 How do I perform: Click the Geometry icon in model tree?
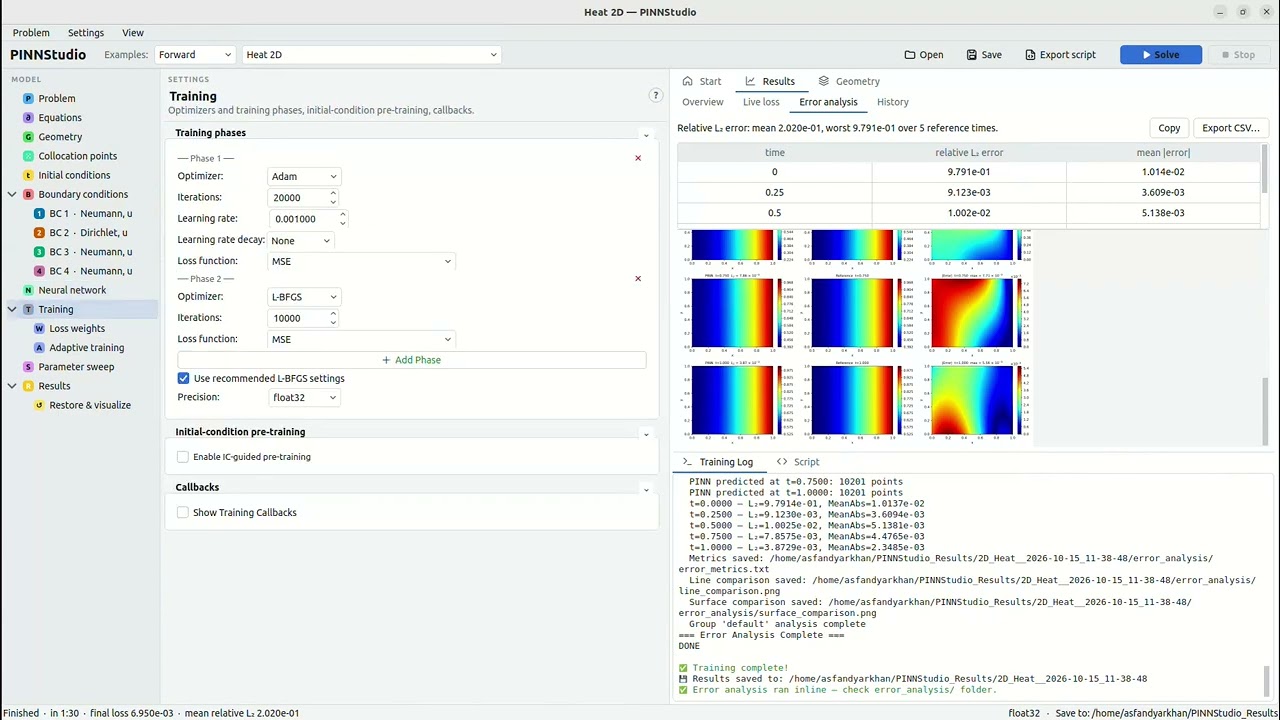point(28,136)
